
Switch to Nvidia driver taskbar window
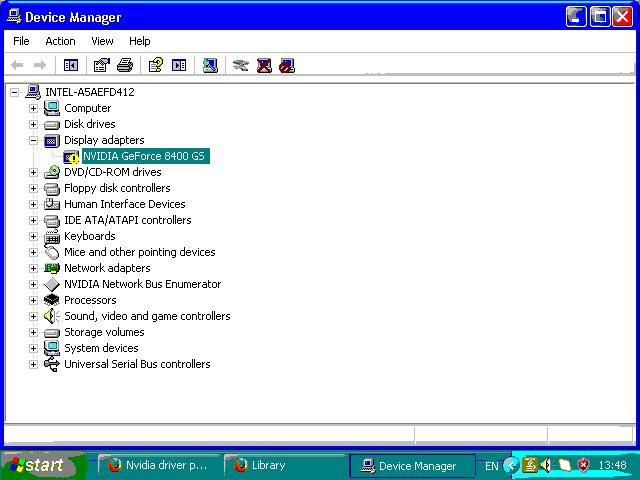point(158,465)
